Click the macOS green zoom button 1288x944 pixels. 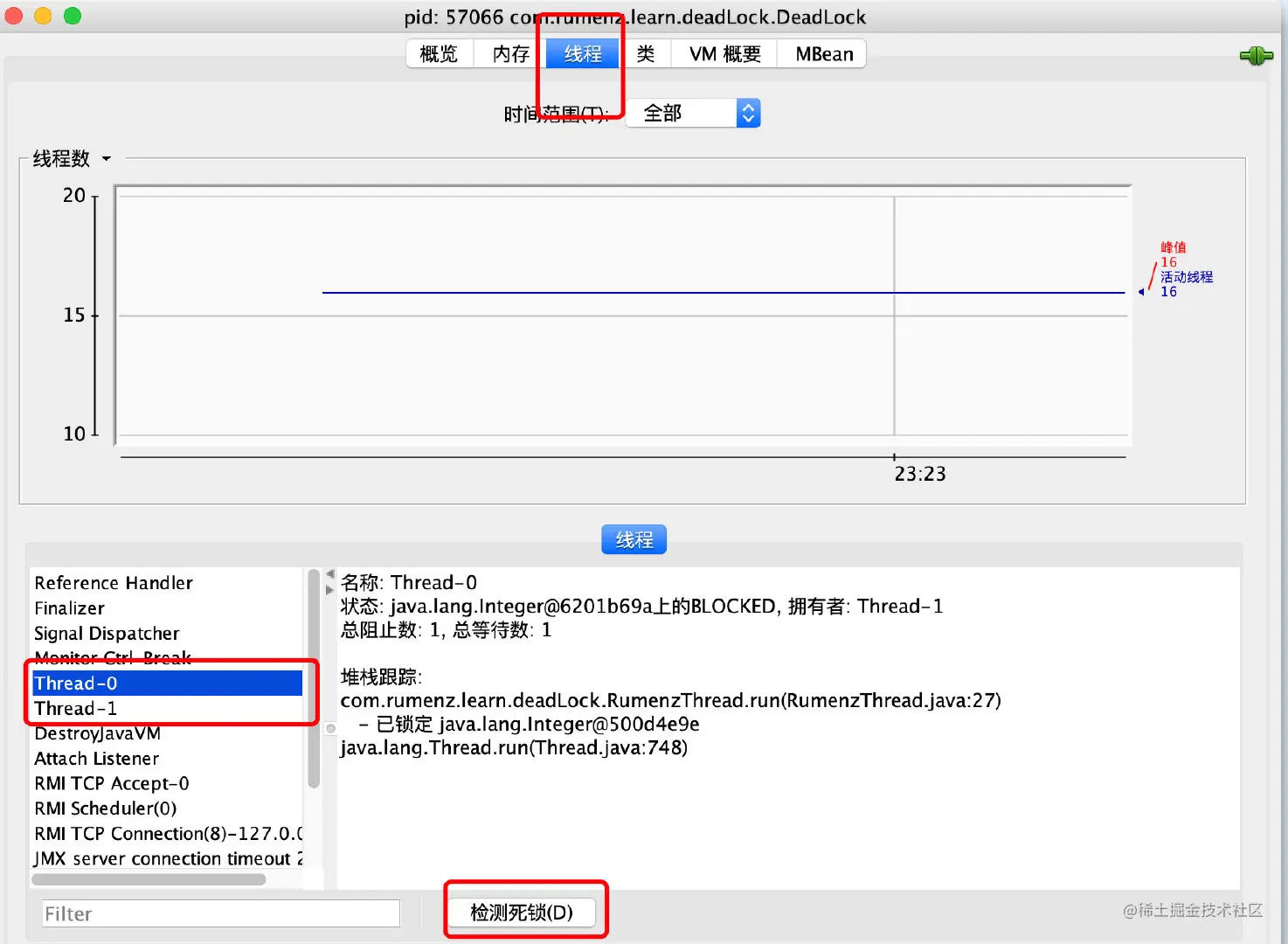coord(73,16)
